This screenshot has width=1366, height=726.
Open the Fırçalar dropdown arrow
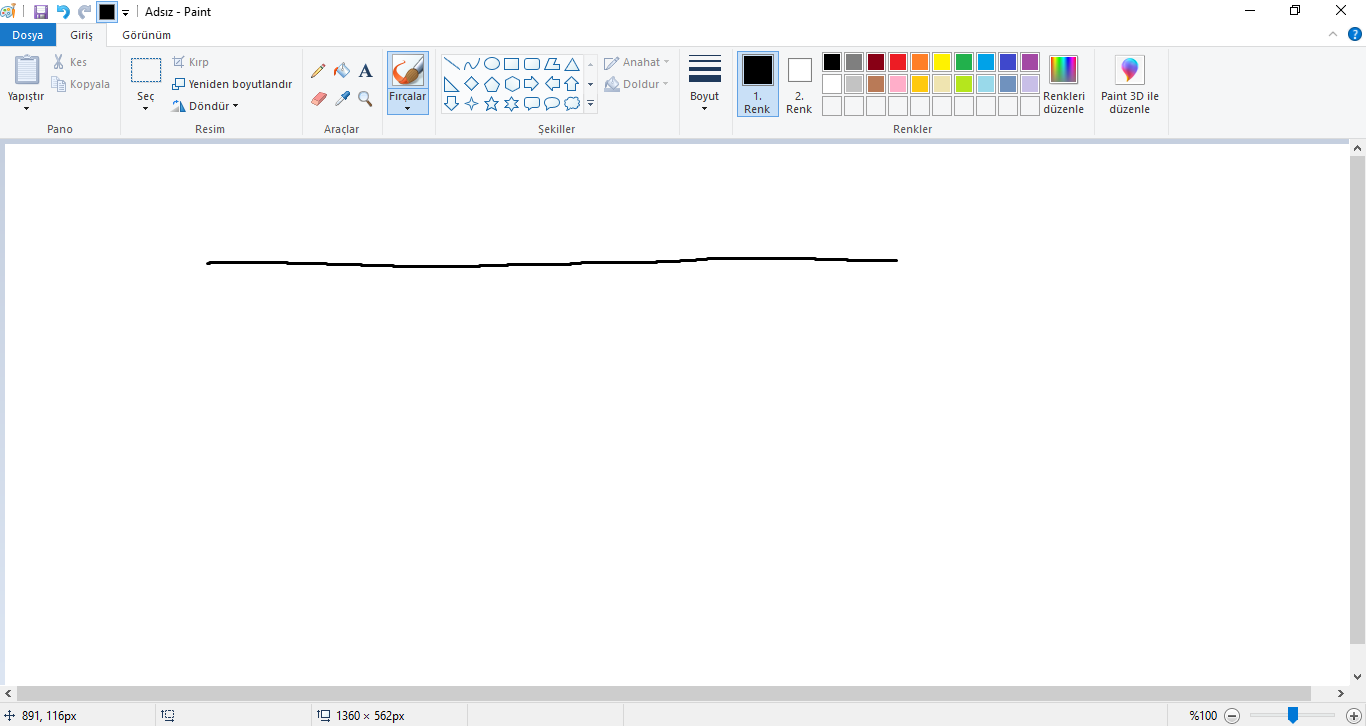(408, 107)
